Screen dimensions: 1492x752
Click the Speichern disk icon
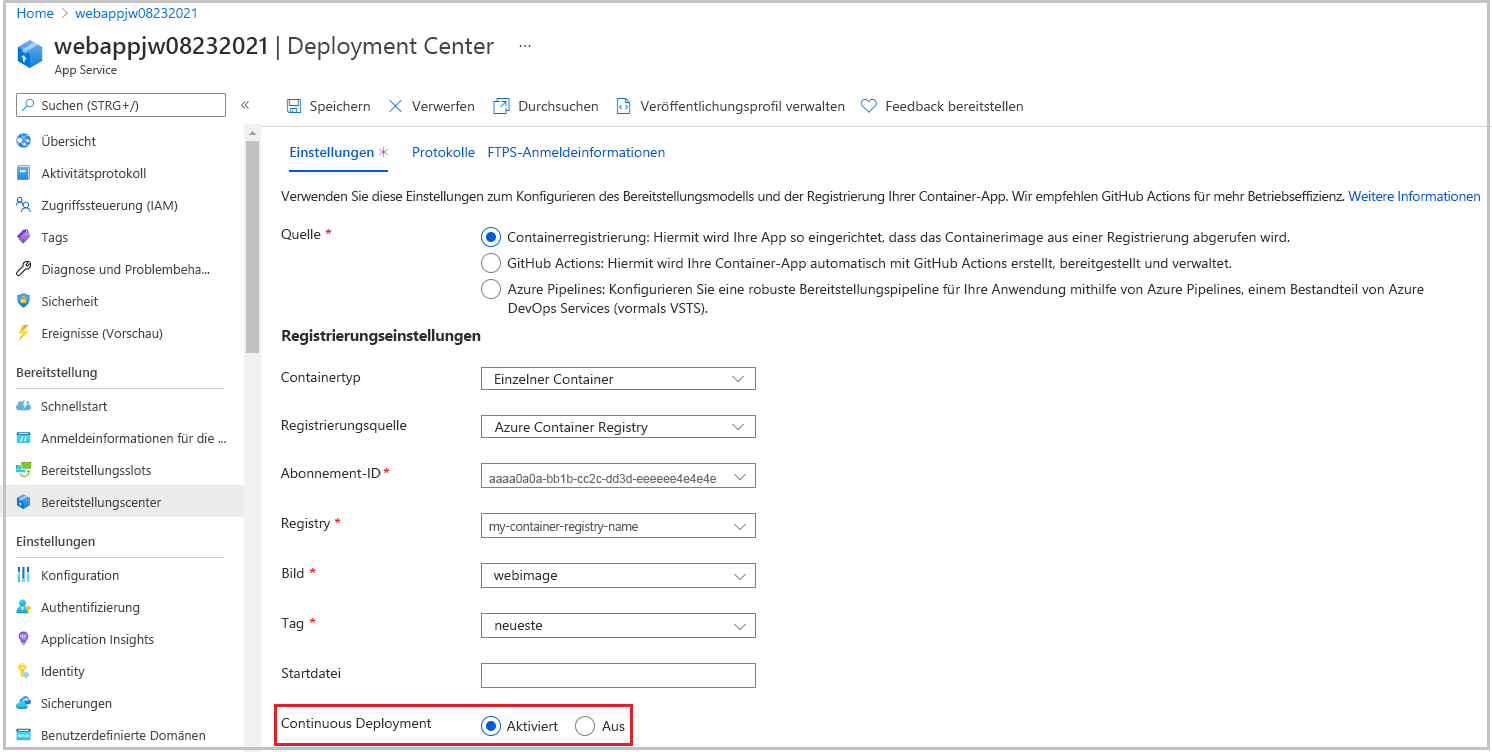[x=294, y=106]
